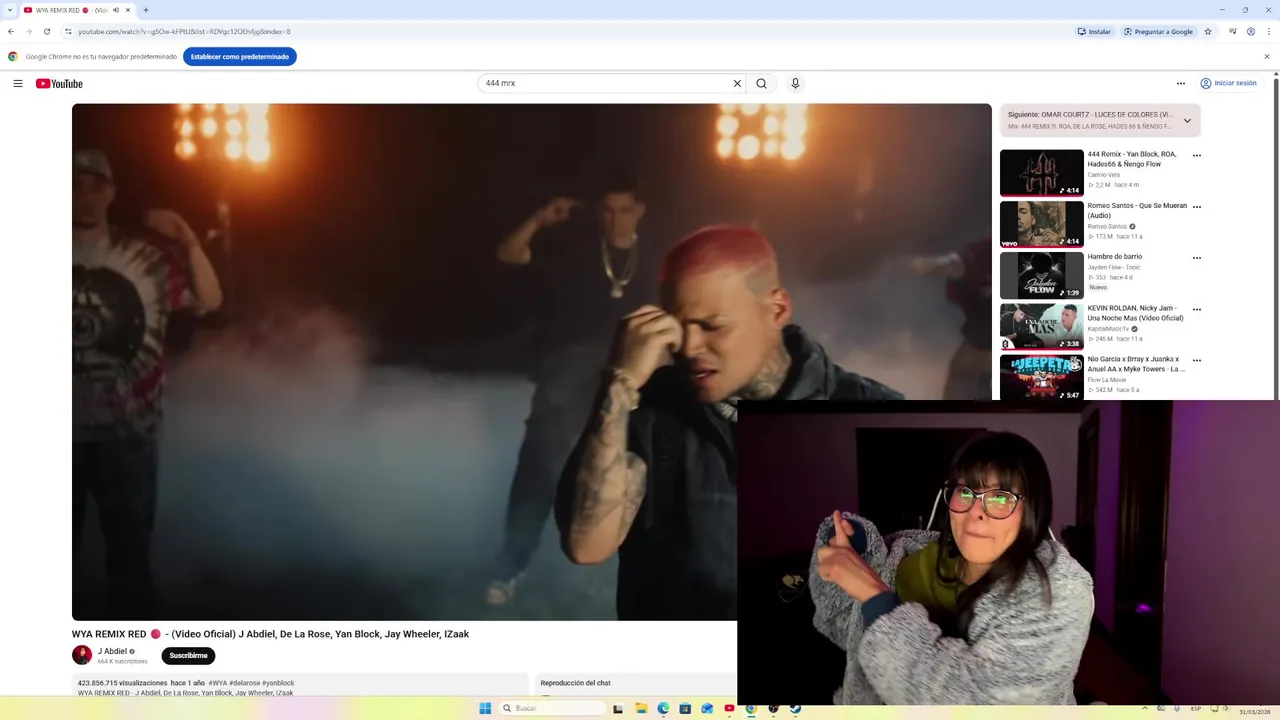
Task: Click 'Romeo Santos - Que Se Mueran' title
Action: pos(1137,210)
